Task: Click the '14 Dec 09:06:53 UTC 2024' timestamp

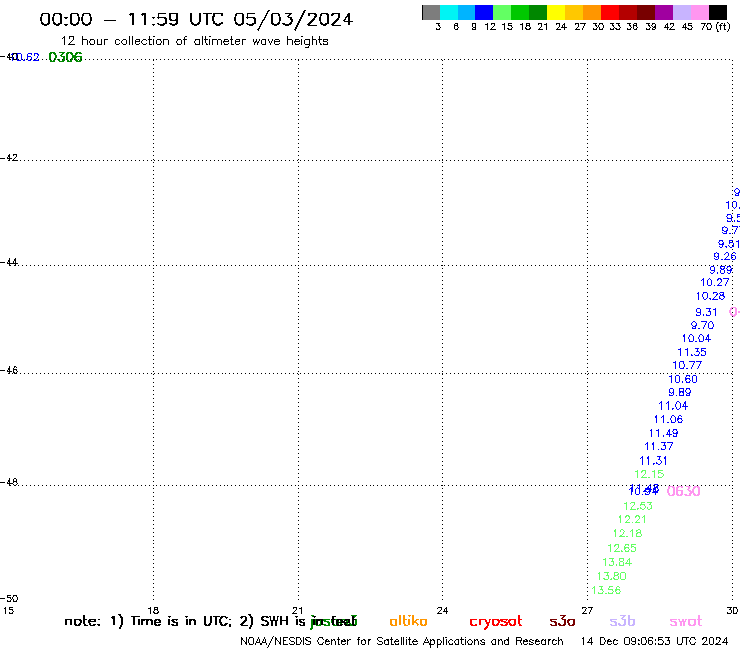Action: [654, 642]
